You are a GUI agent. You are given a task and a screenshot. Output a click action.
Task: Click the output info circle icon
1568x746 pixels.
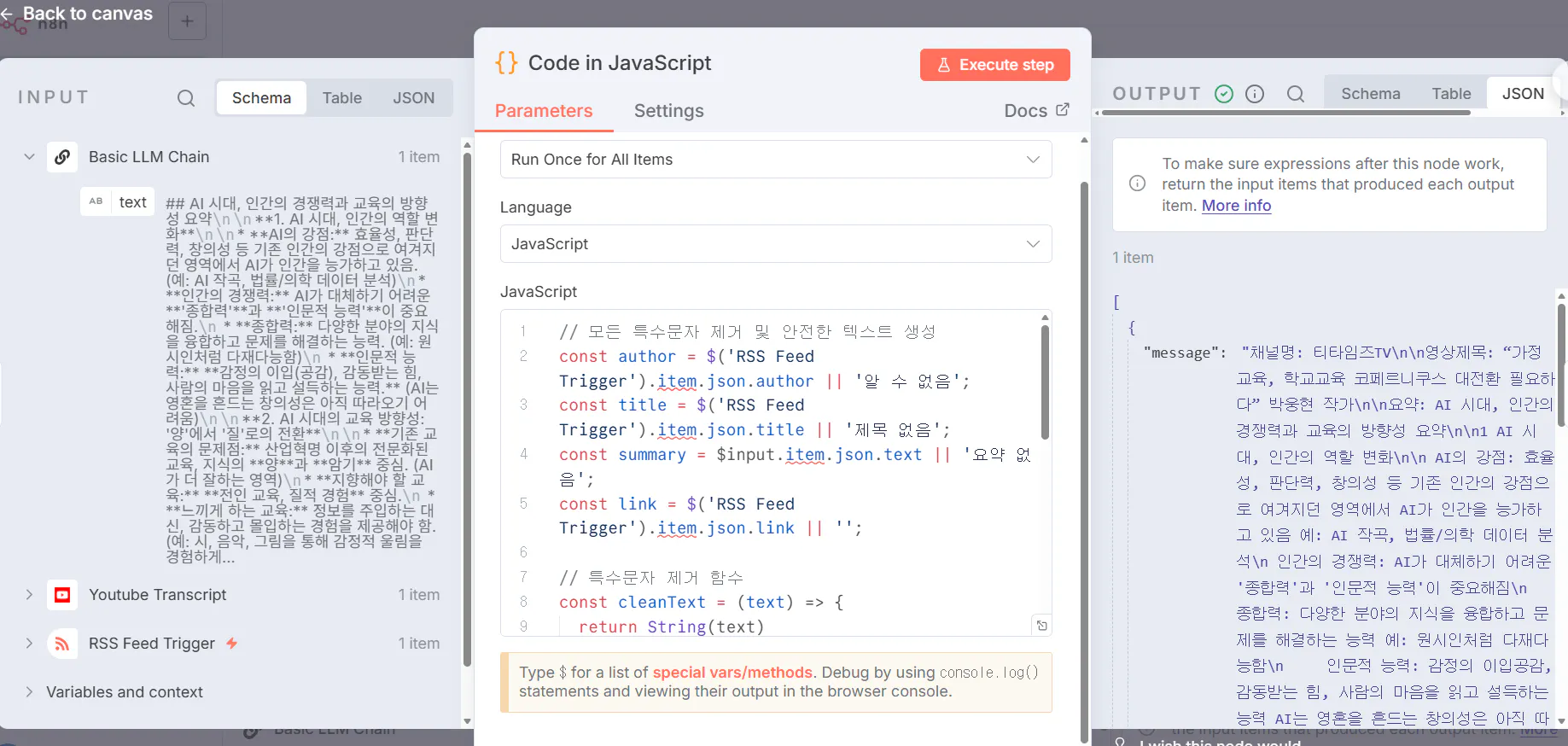tap(1255, 94)
